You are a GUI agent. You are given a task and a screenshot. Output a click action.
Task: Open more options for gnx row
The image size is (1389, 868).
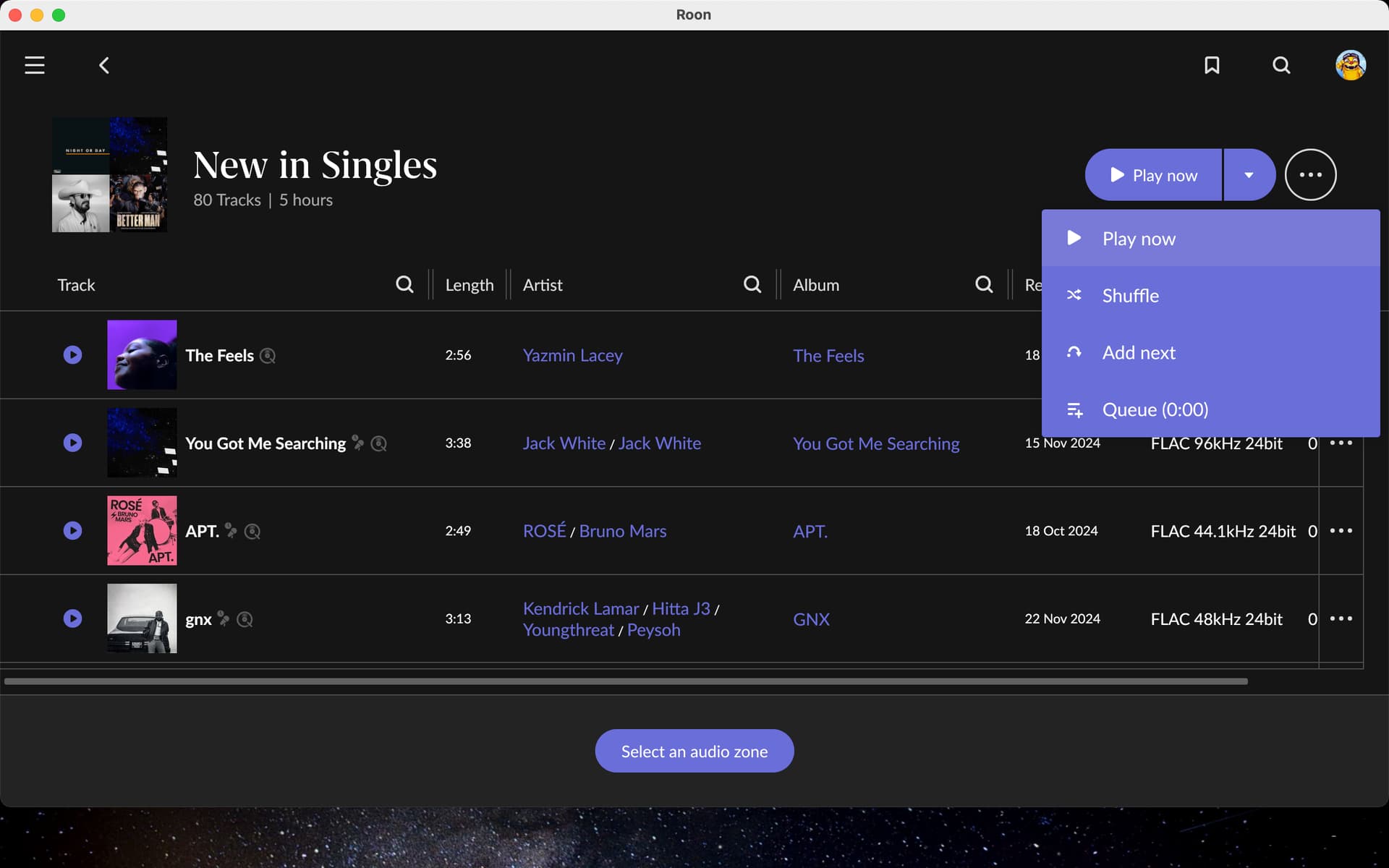click(x=1341, y=618)
